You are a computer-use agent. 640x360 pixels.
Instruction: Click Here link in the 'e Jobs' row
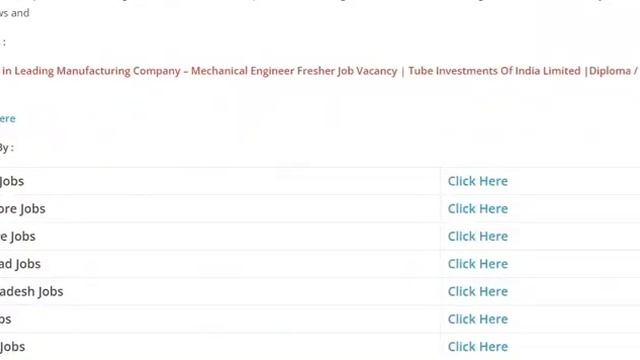(478, 236)
